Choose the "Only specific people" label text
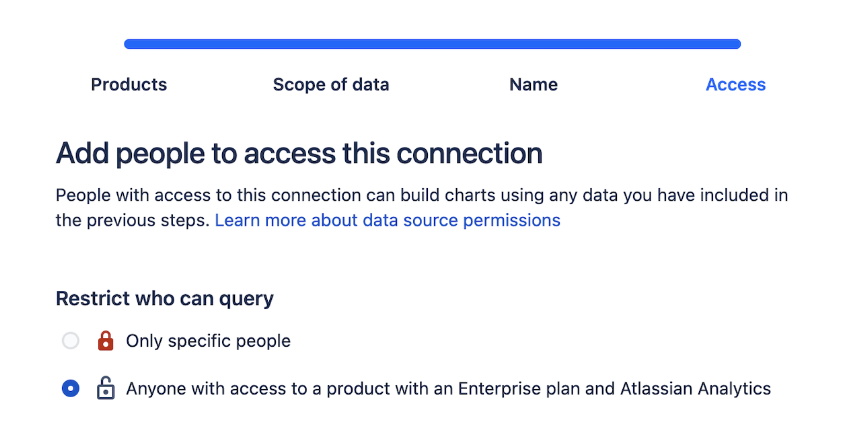Image resolution: width=864 pixels, height=442 pixels. [208, 341]
